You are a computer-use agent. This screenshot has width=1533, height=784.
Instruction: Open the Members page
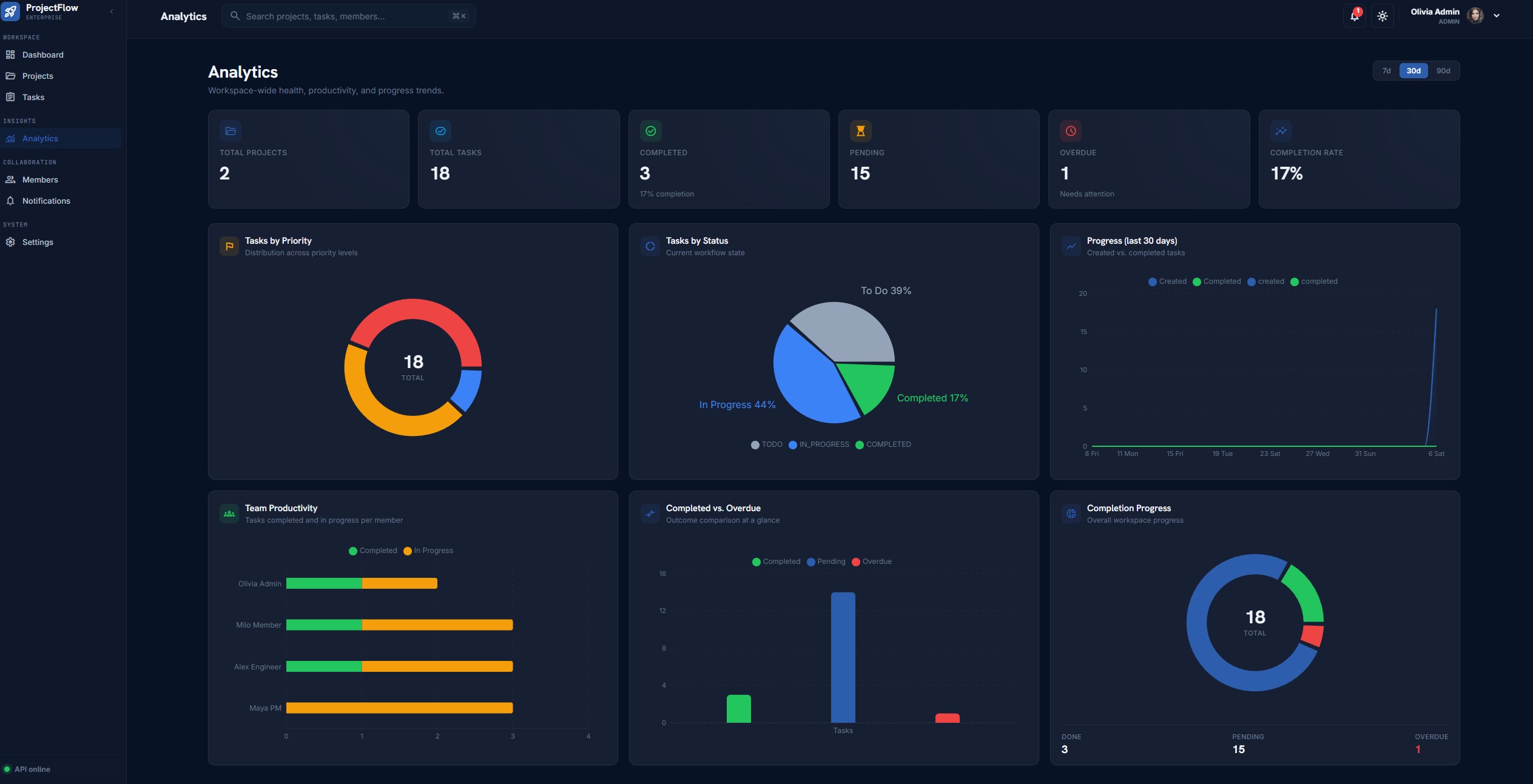coord(61,179)
